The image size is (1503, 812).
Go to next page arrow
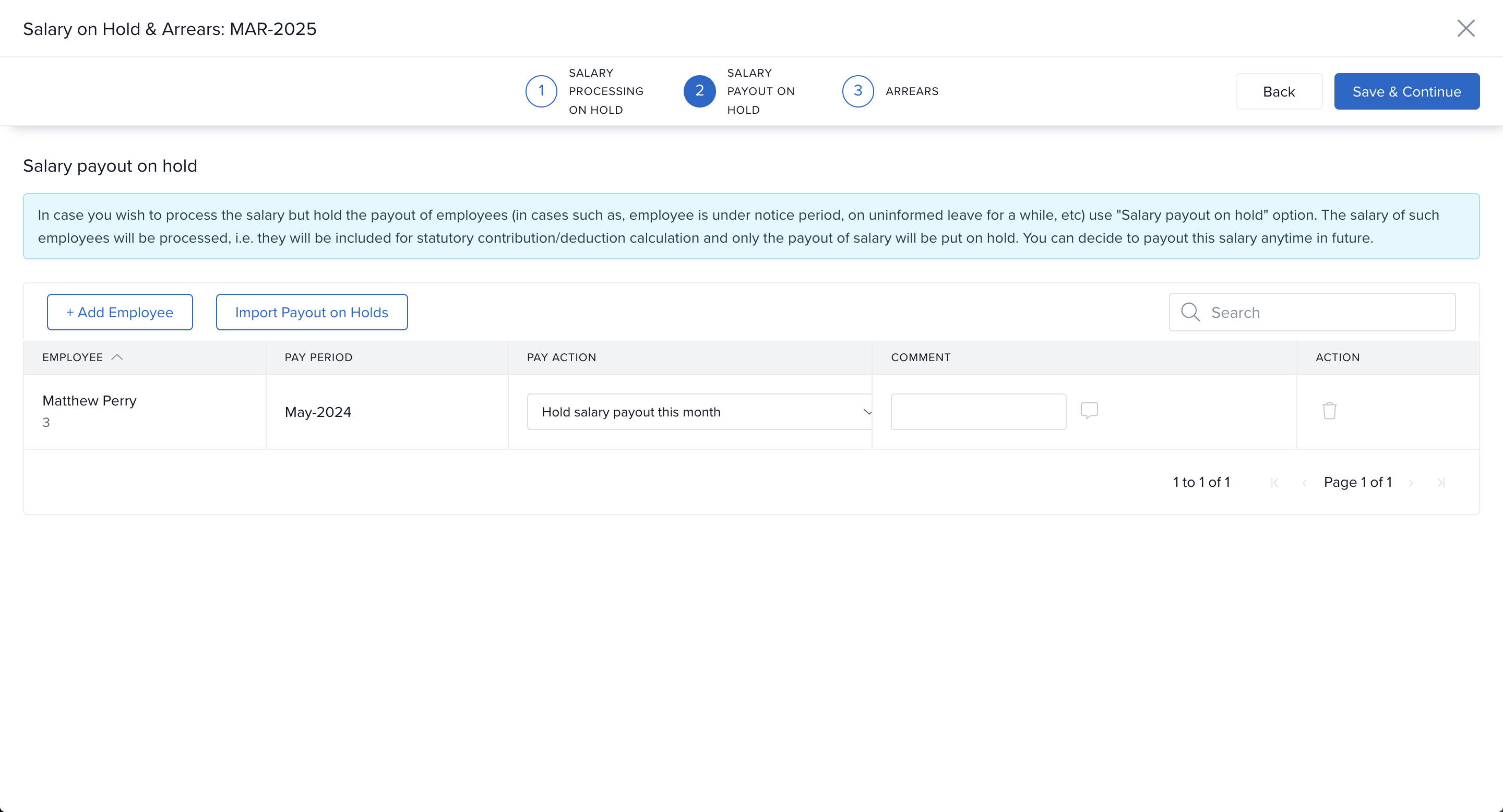coord(1411,483)
